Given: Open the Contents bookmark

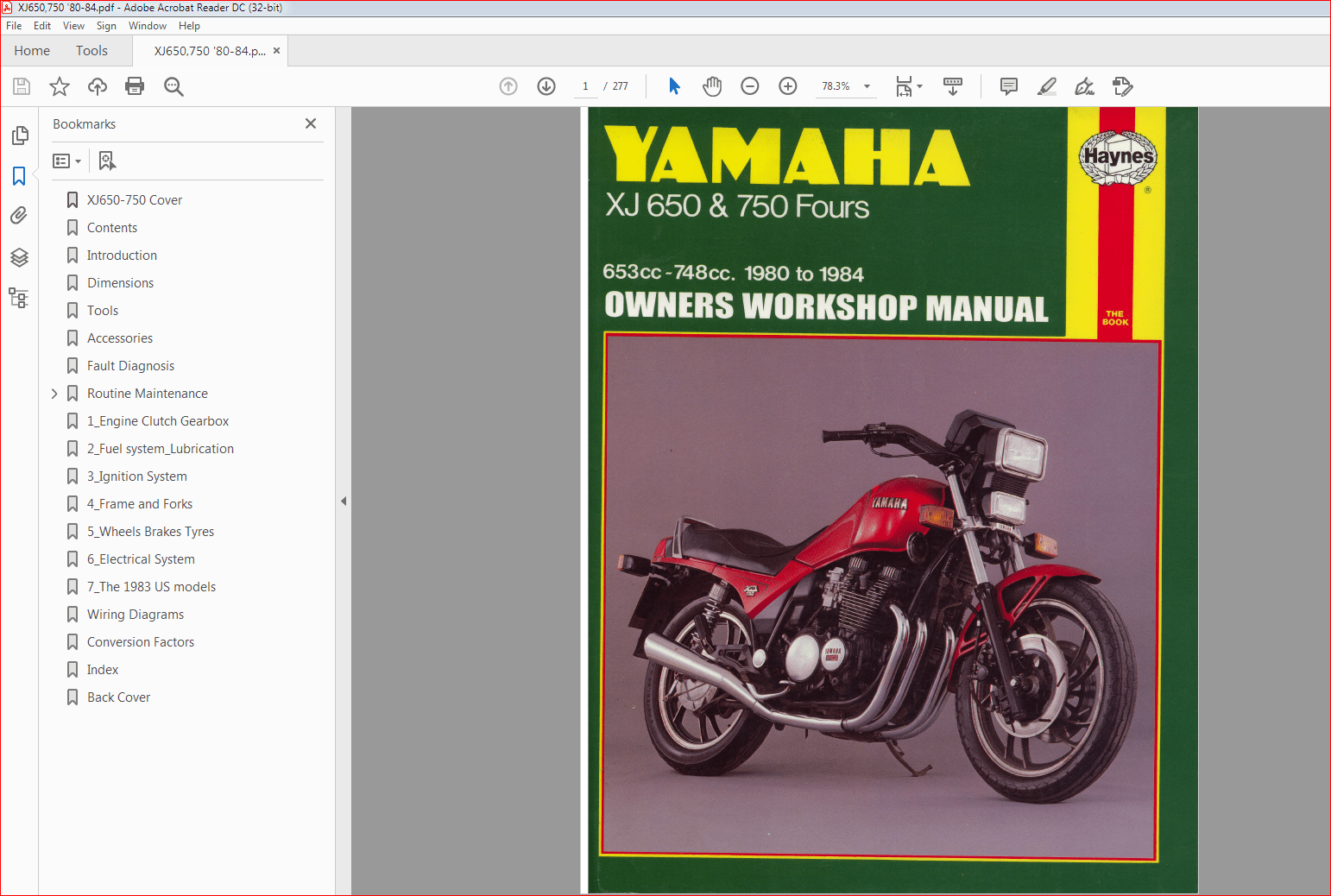Looking at the screenshot, I should [112, 228].
